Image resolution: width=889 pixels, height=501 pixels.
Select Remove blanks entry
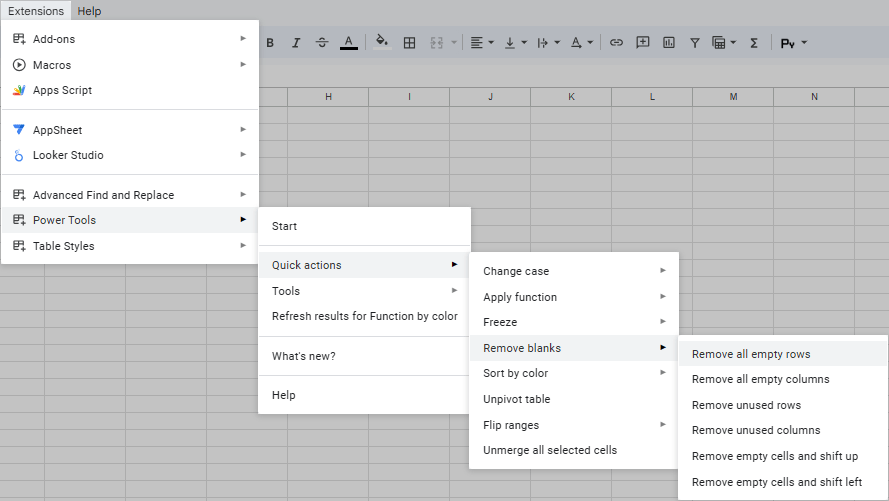coord(574,348)
